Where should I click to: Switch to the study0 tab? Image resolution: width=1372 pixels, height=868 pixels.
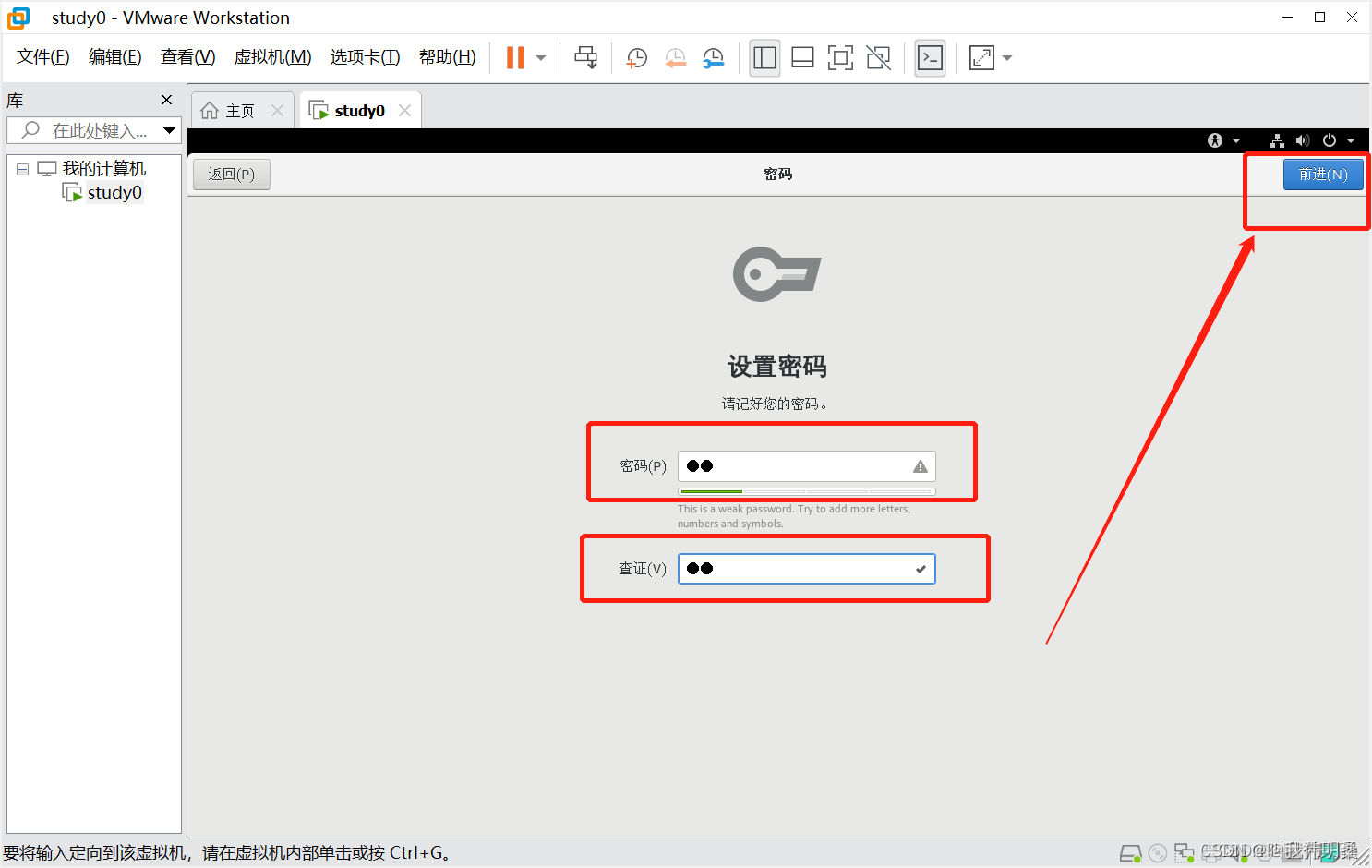[359, 111]
